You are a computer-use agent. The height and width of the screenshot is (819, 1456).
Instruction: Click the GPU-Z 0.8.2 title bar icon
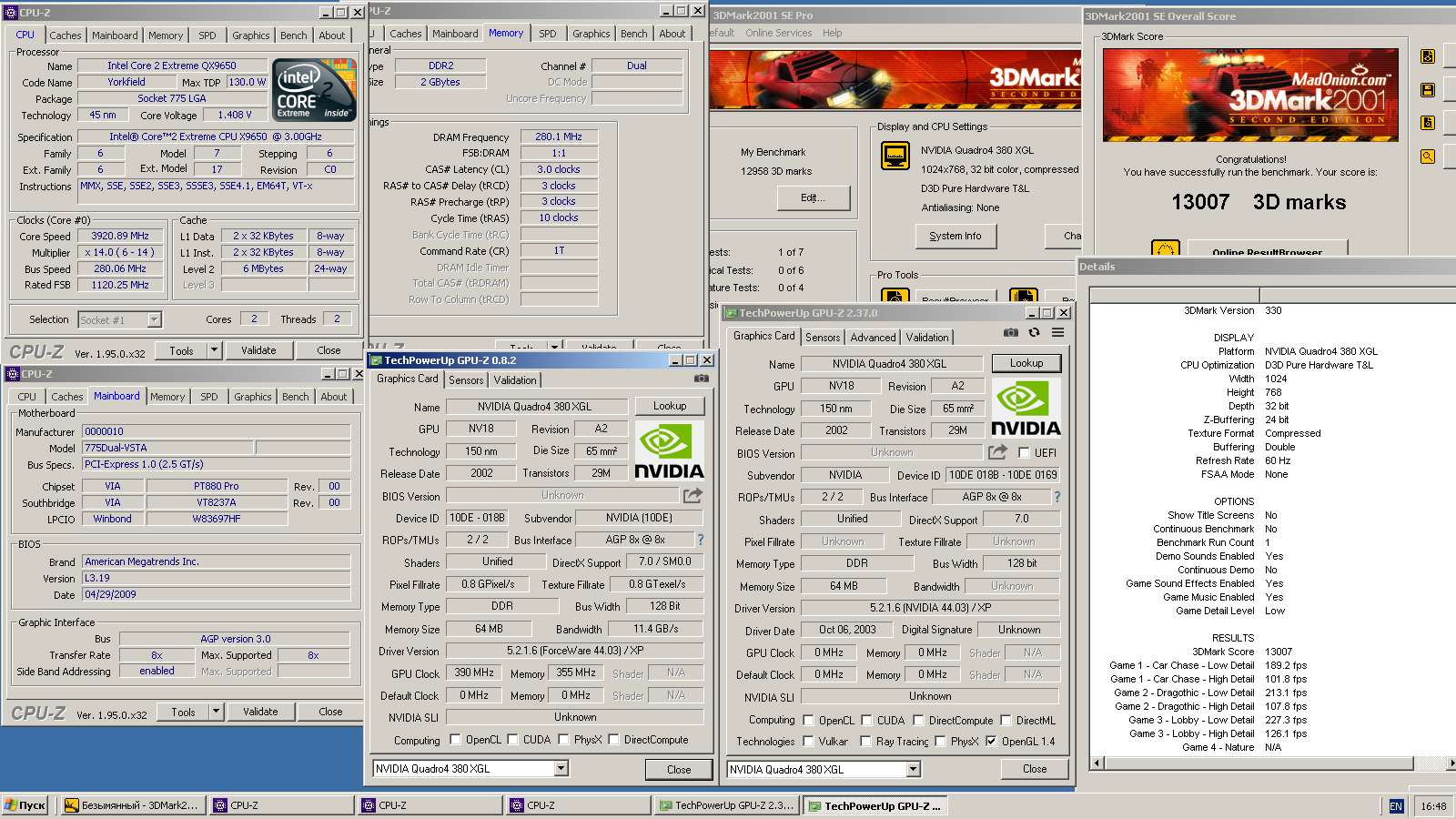[377, 360]
